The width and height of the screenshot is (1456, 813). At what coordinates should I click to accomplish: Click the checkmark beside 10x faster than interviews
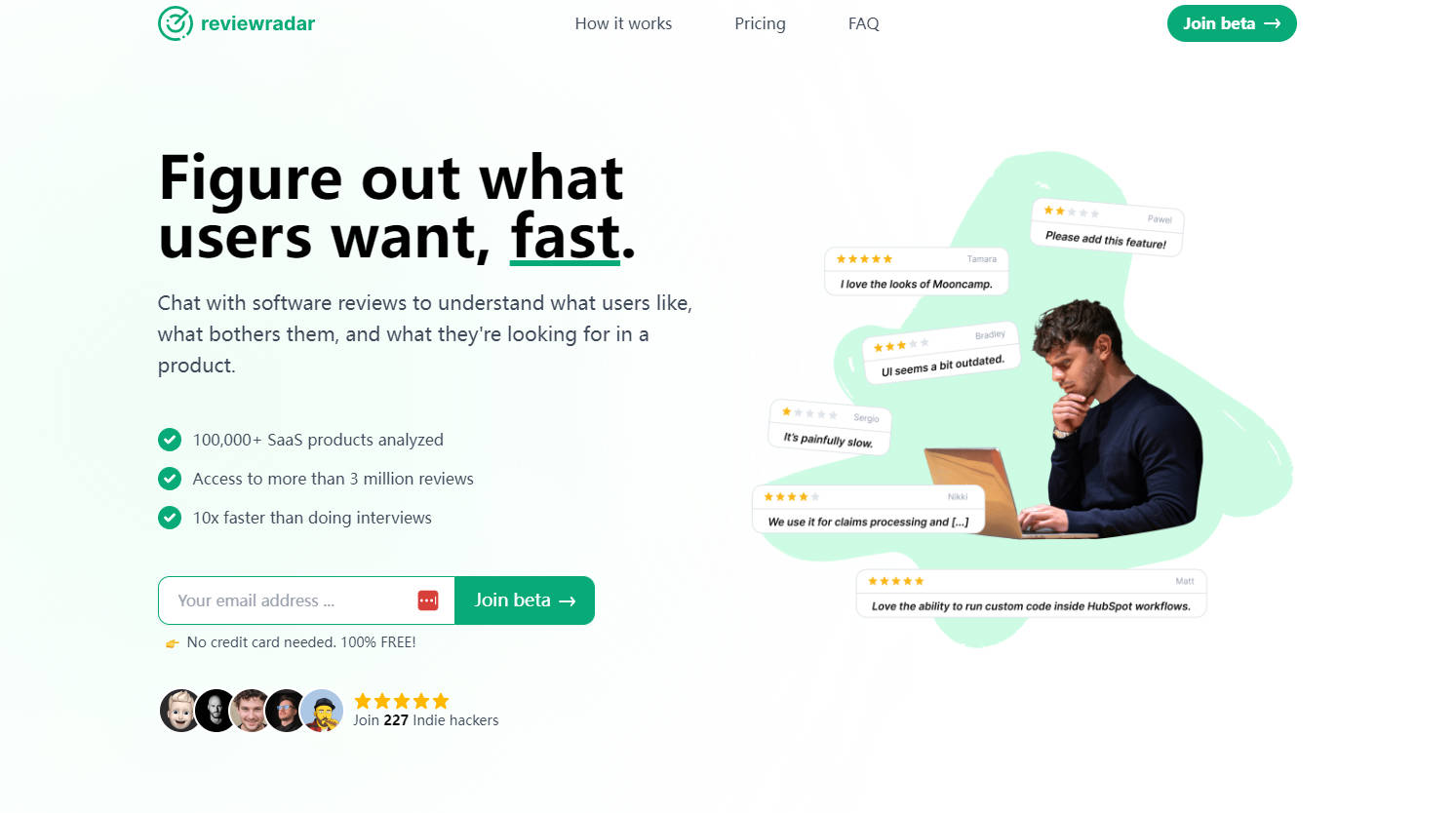170,518
